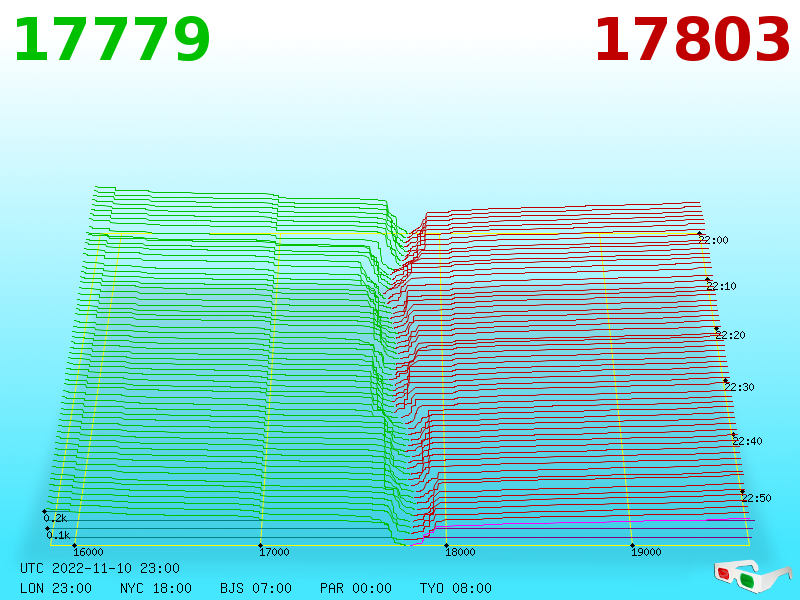Click the PAR 00:00 clock text
The height and width of the screenshot is (600, 800).
pyautogui.click(x=356, y=588)
